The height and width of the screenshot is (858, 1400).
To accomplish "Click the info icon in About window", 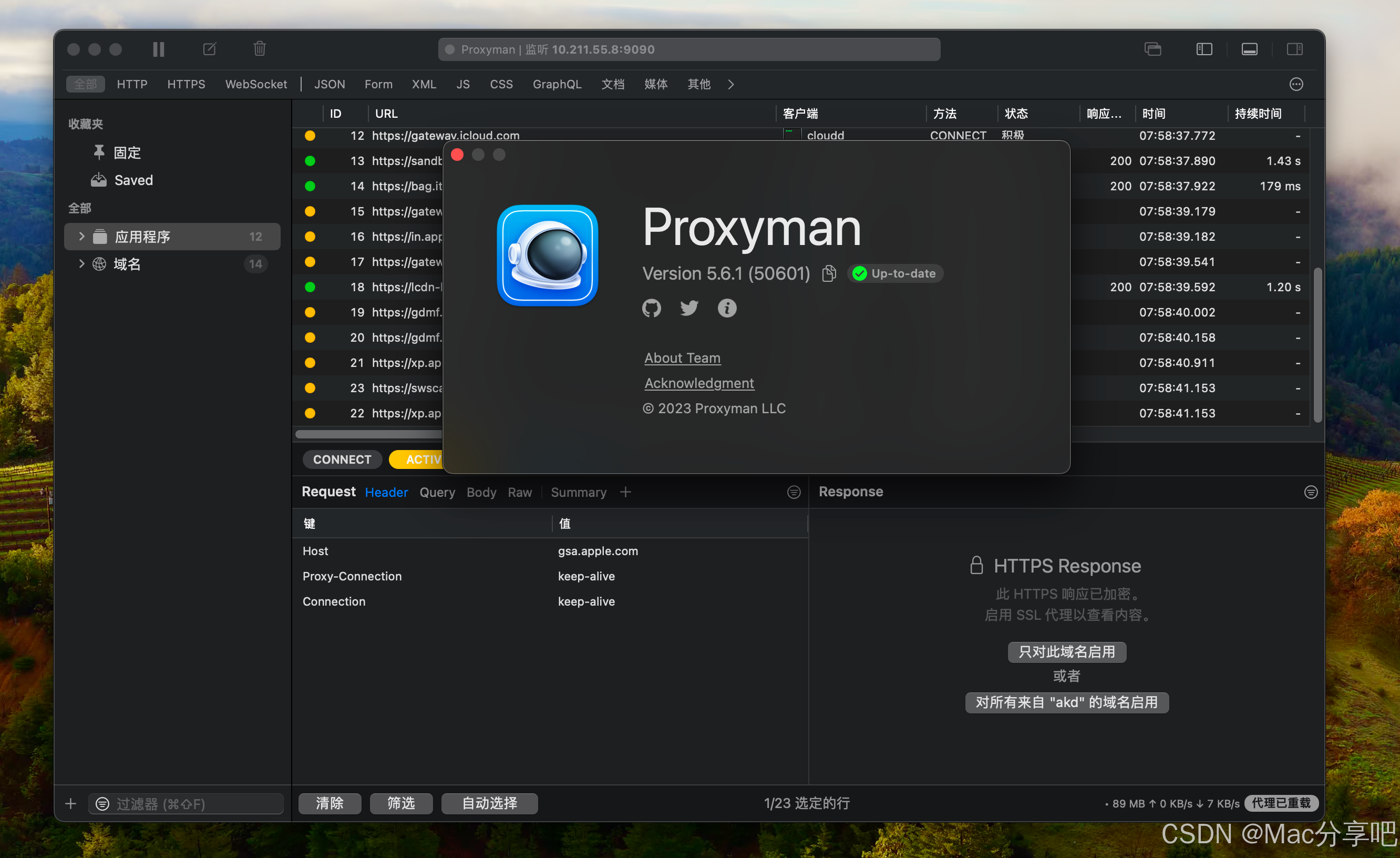I will pos(727,308).
